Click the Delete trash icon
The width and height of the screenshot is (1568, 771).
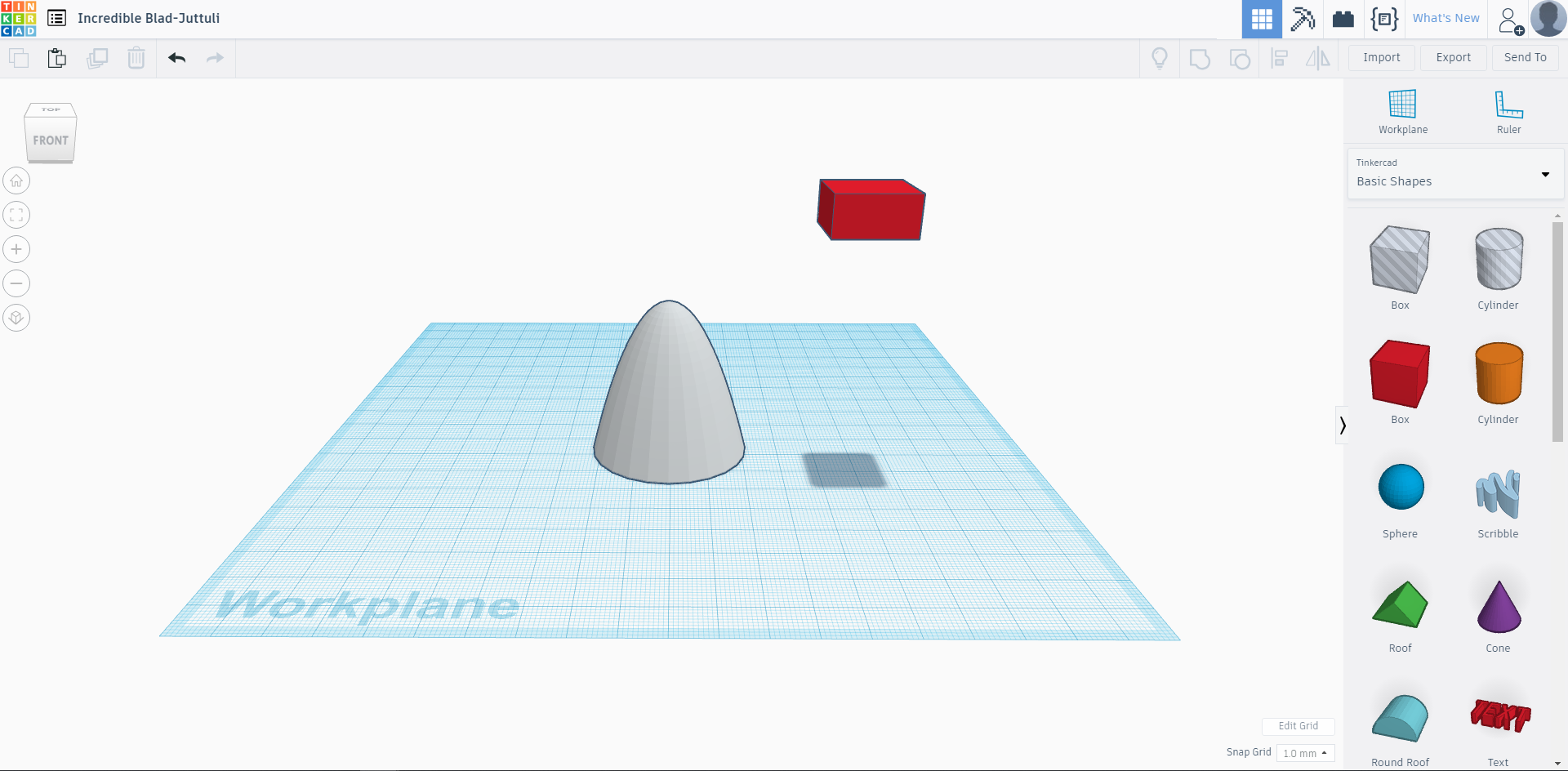[136, 58]
